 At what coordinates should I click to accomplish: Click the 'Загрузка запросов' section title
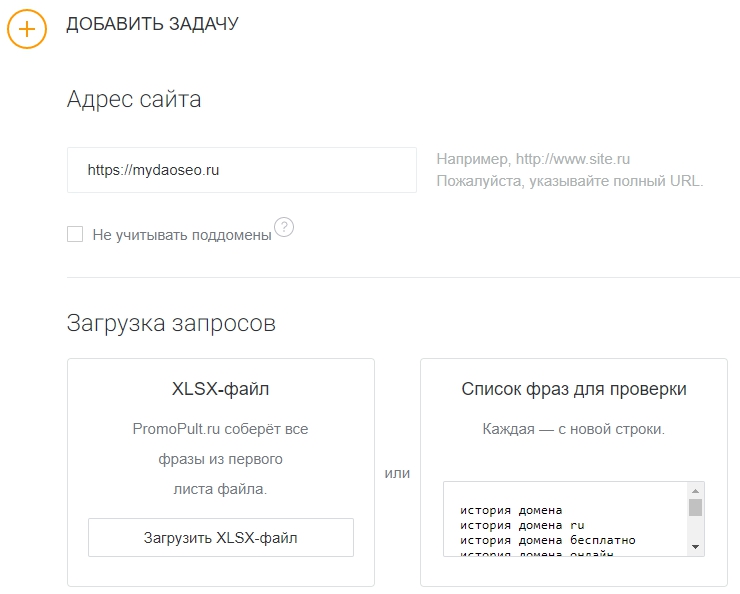[171, 323]
